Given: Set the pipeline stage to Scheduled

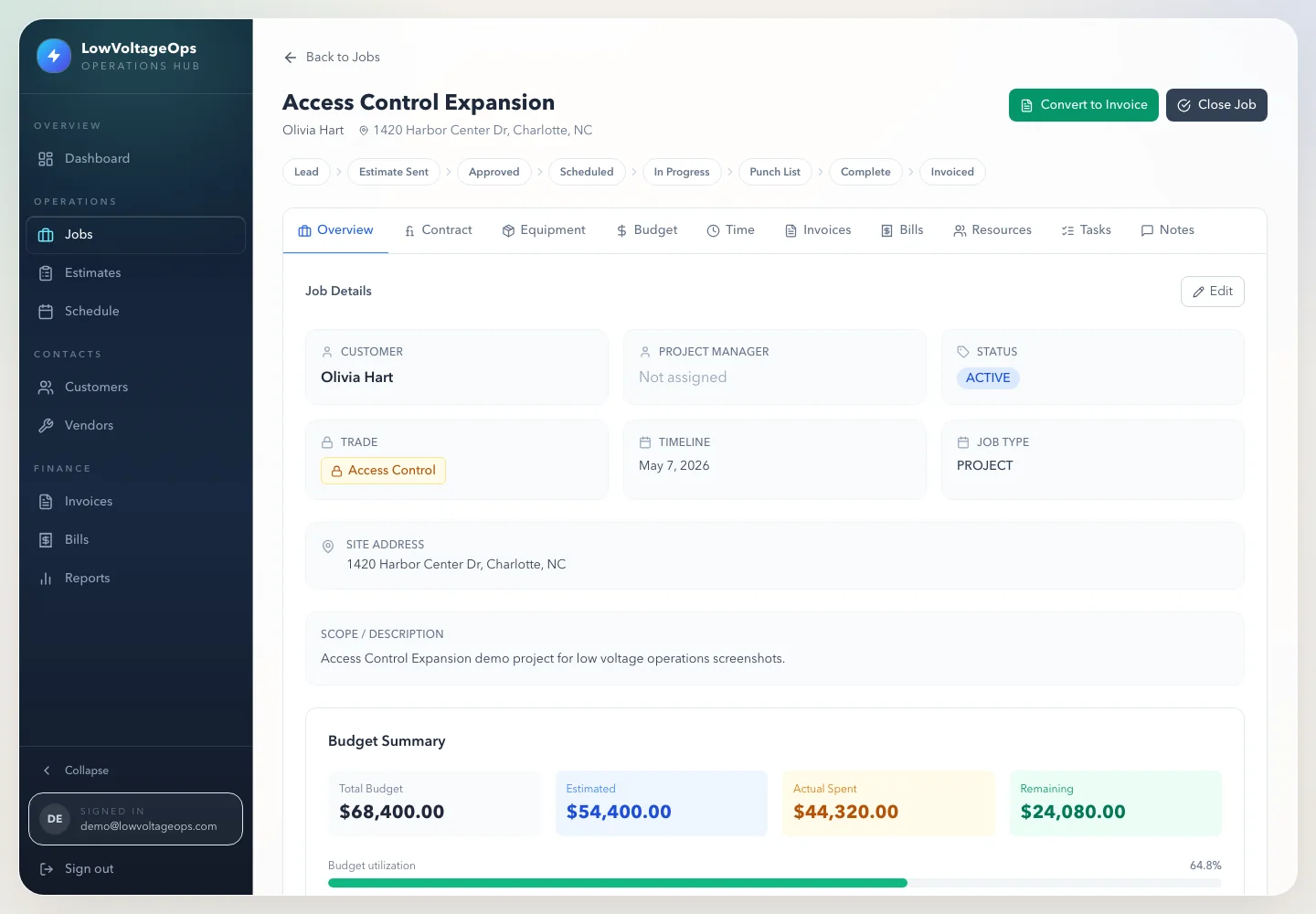Looking at the screenshot, I should [x=587, y=172].
